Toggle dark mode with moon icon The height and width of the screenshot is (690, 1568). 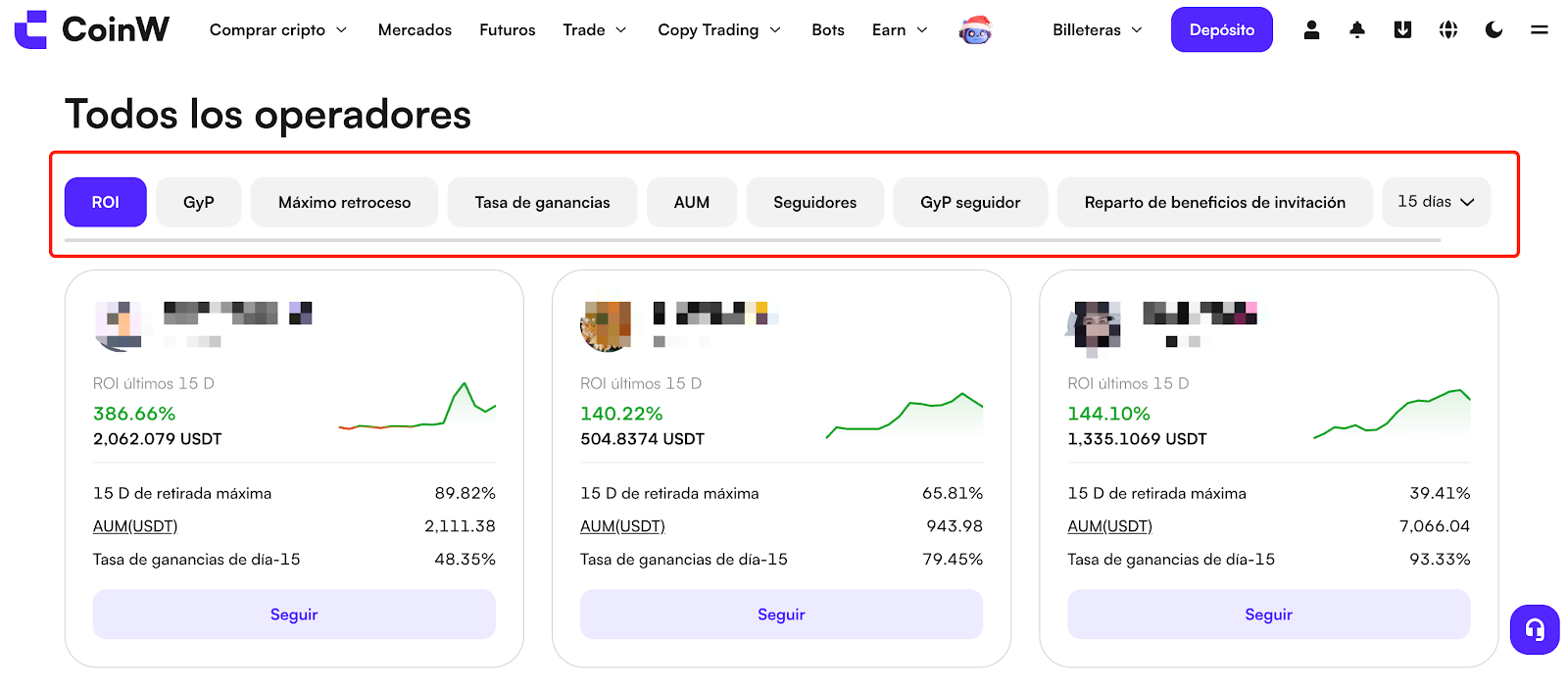(1494, 30)
